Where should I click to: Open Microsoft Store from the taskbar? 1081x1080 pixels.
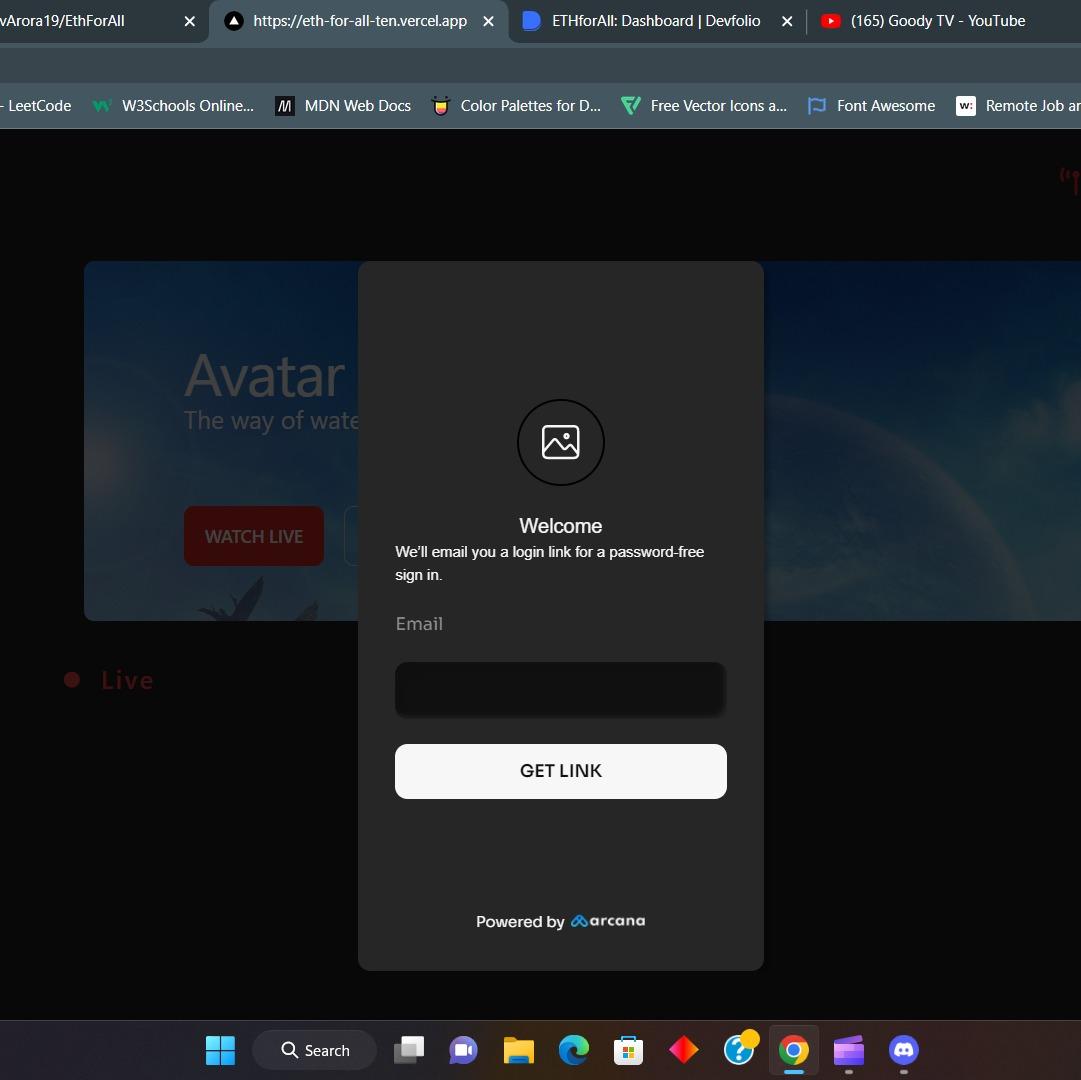pos(628,1050)
